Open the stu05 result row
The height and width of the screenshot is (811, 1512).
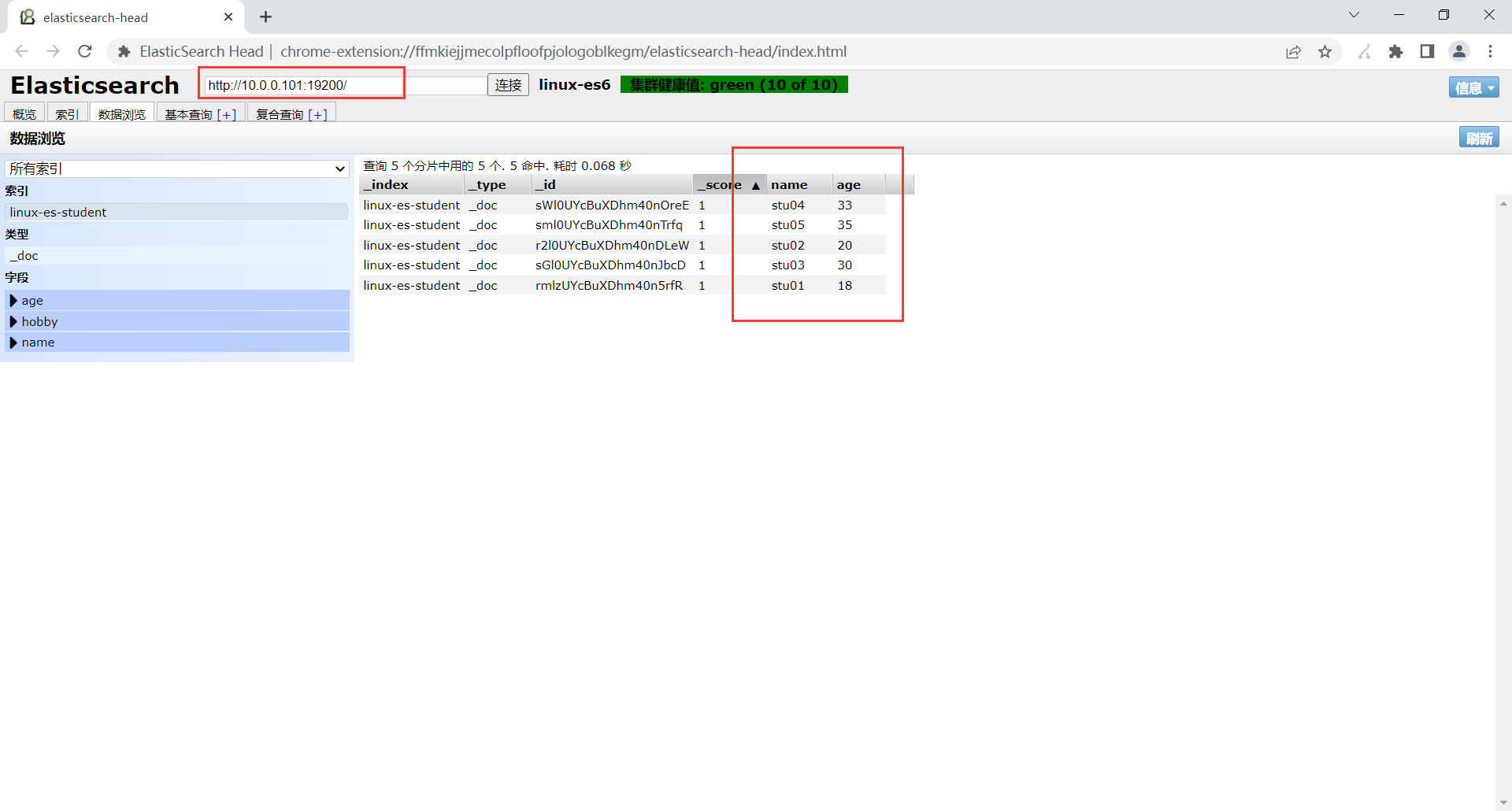tap(623, 225)
